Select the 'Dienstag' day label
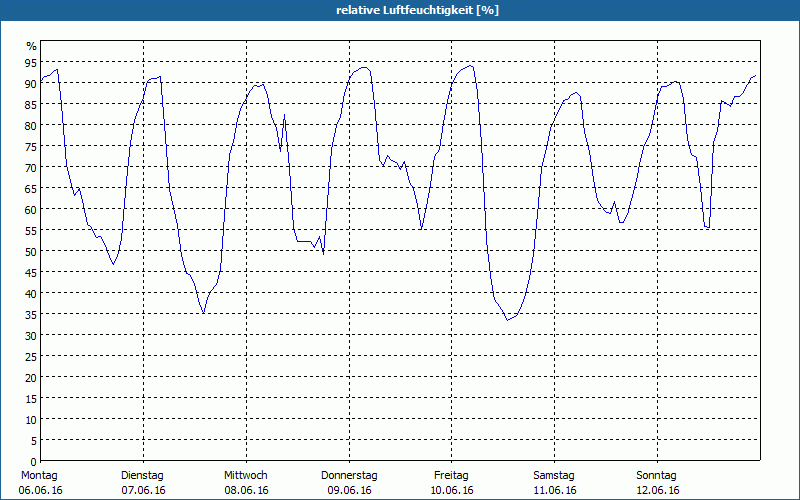The image size is (800, 500). click(142, 476)
